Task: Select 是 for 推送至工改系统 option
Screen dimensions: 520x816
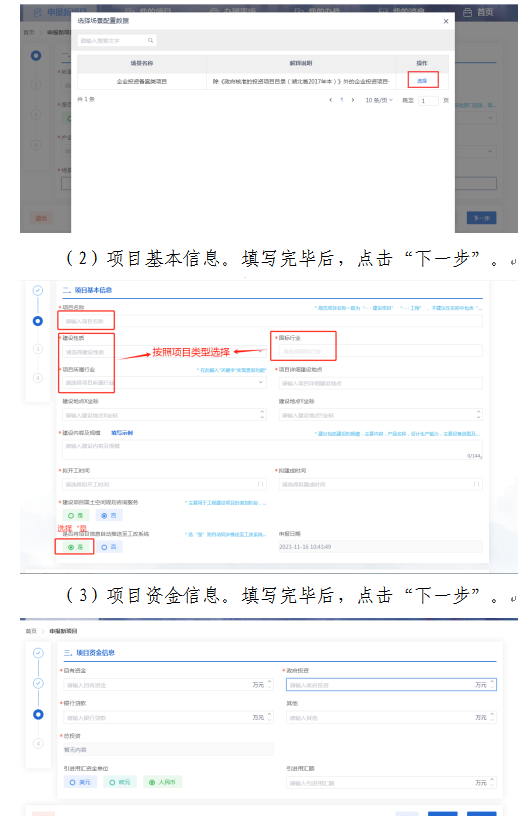Action: pyautogui.click(x=76, y=547)
